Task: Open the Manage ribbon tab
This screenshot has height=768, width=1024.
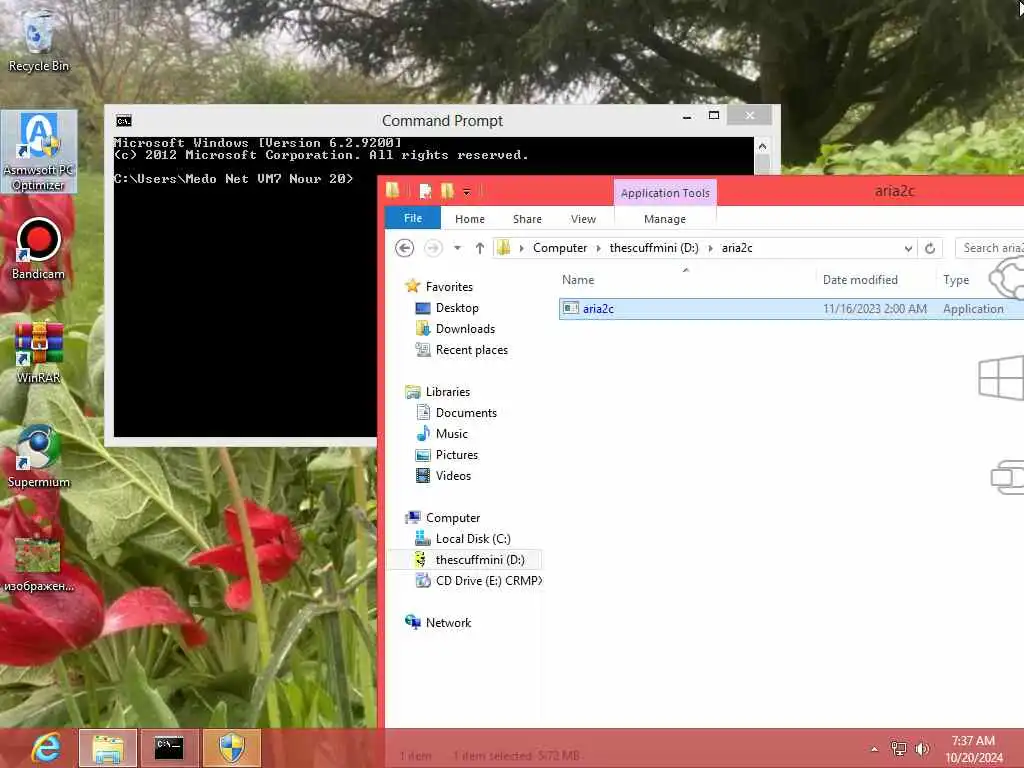Action: 665,219
